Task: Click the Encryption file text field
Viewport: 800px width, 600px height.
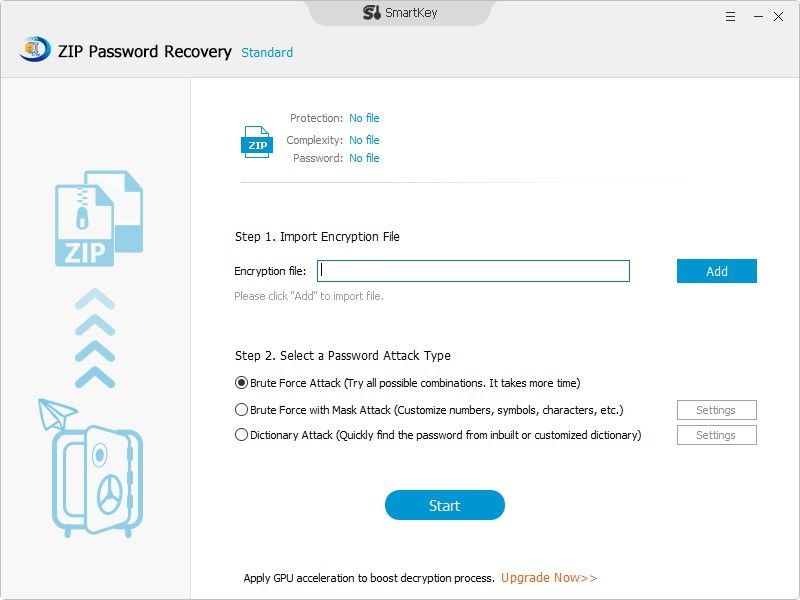Action: pyautogui.click(x=473, y=271)
